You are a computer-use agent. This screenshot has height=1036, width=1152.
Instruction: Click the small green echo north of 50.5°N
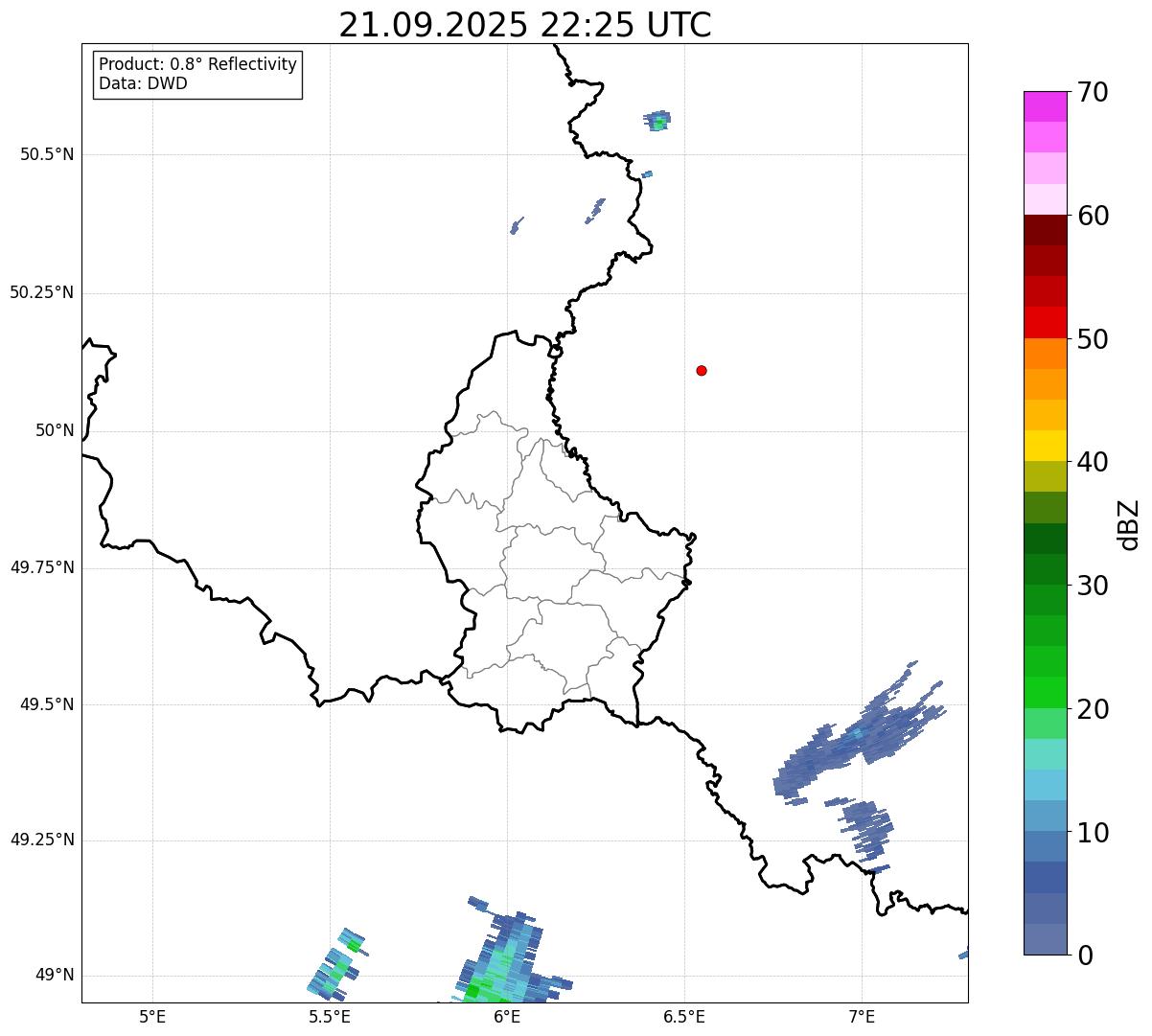coord(658,120)
